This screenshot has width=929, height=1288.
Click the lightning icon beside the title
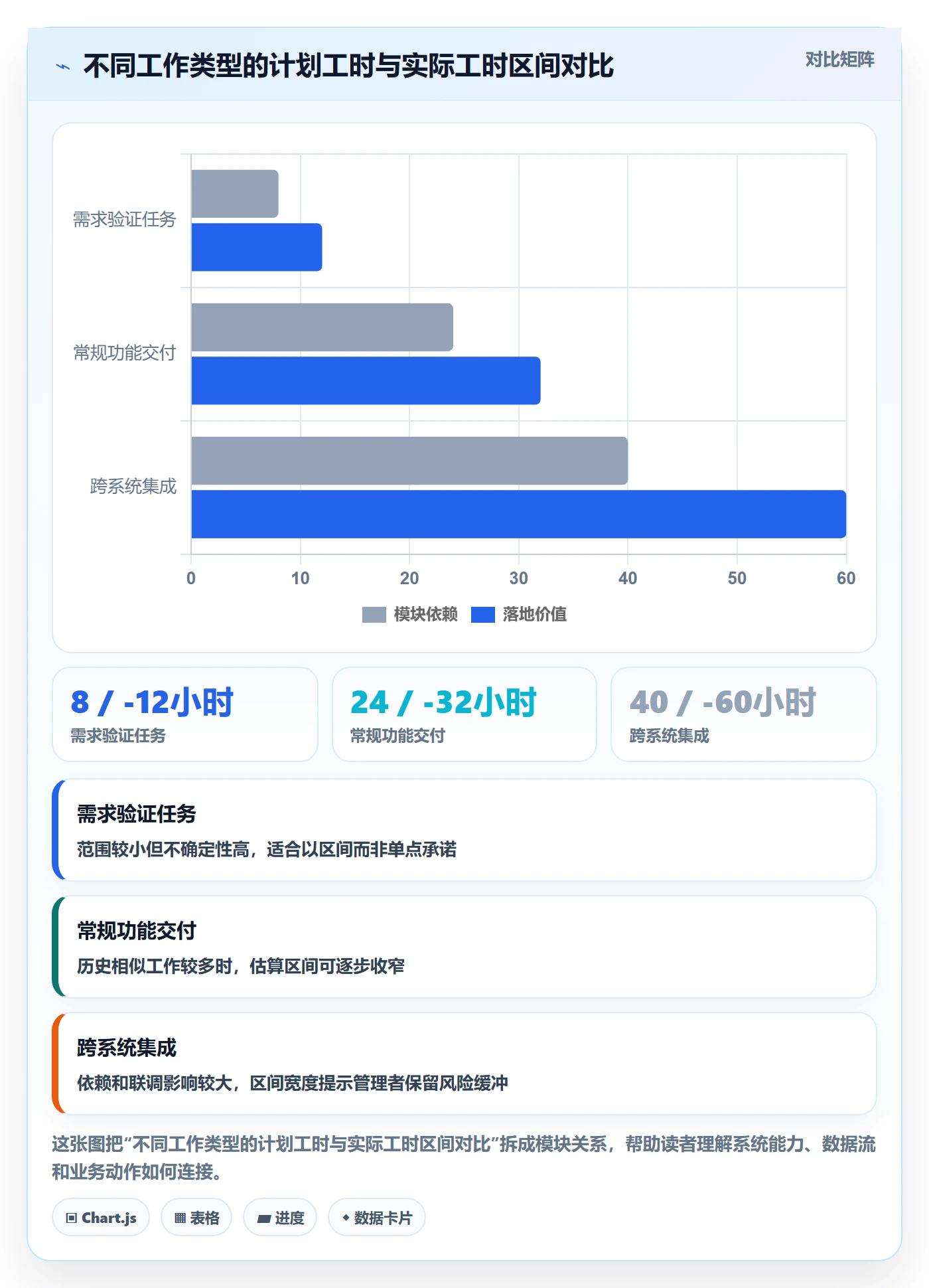63,66
